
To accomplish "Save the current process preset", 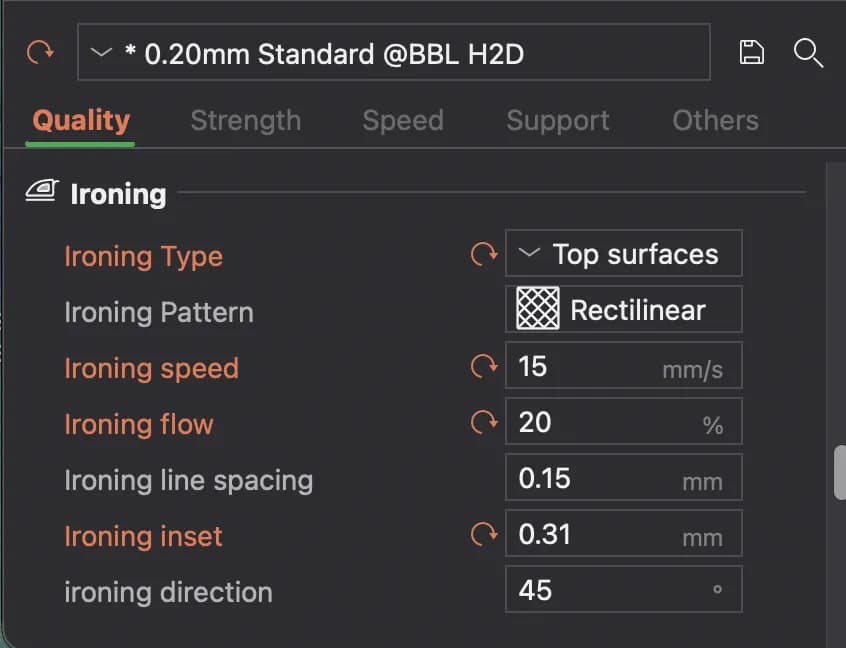I will tap(751, 52).
